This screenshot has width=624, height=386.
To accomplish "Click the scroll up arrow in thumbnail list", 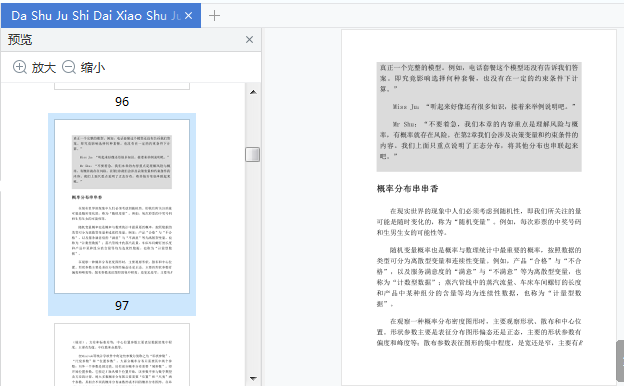I will click(253, 92).
